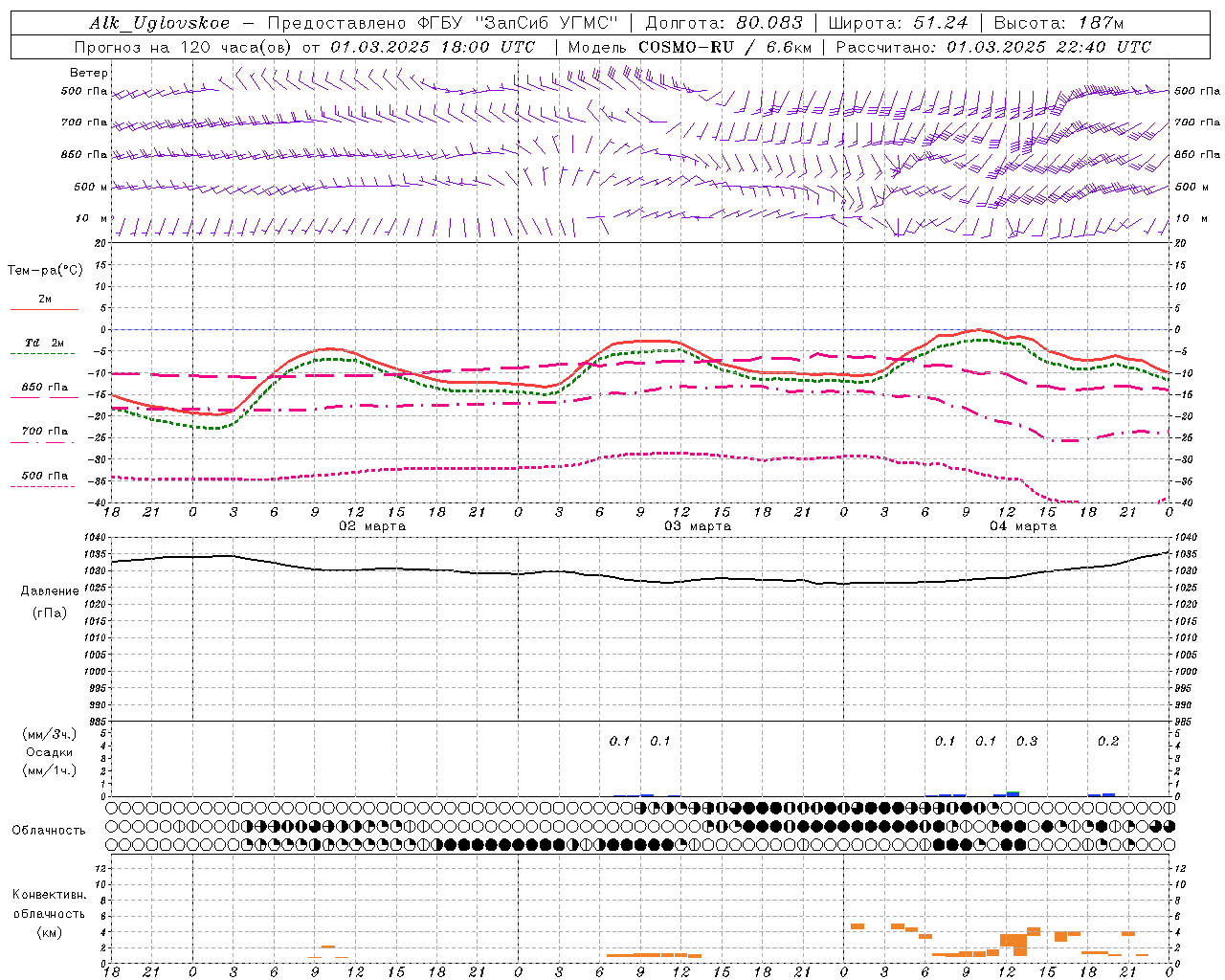Click the (мм/3ч.) unit label
Screen dimensions: 1225x980
tap(50, 734)
